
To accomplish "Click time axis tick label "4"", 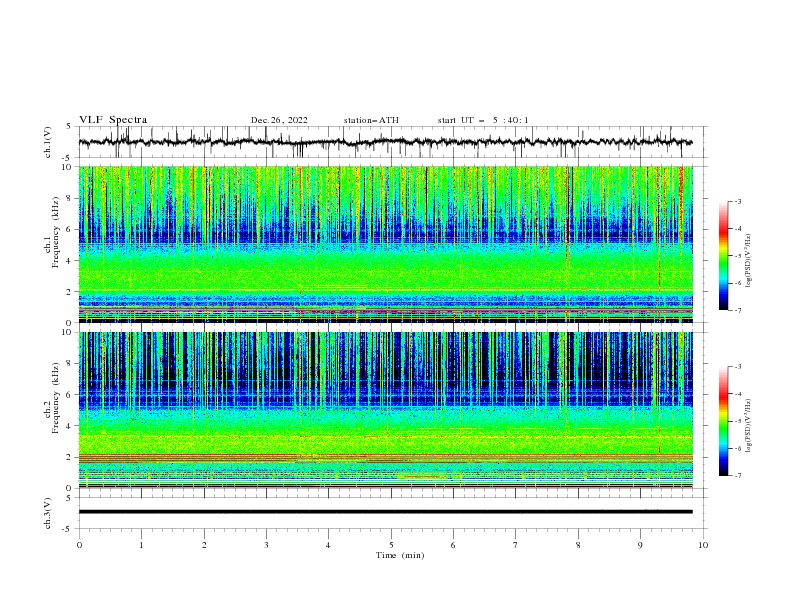I will coord(328,545).
